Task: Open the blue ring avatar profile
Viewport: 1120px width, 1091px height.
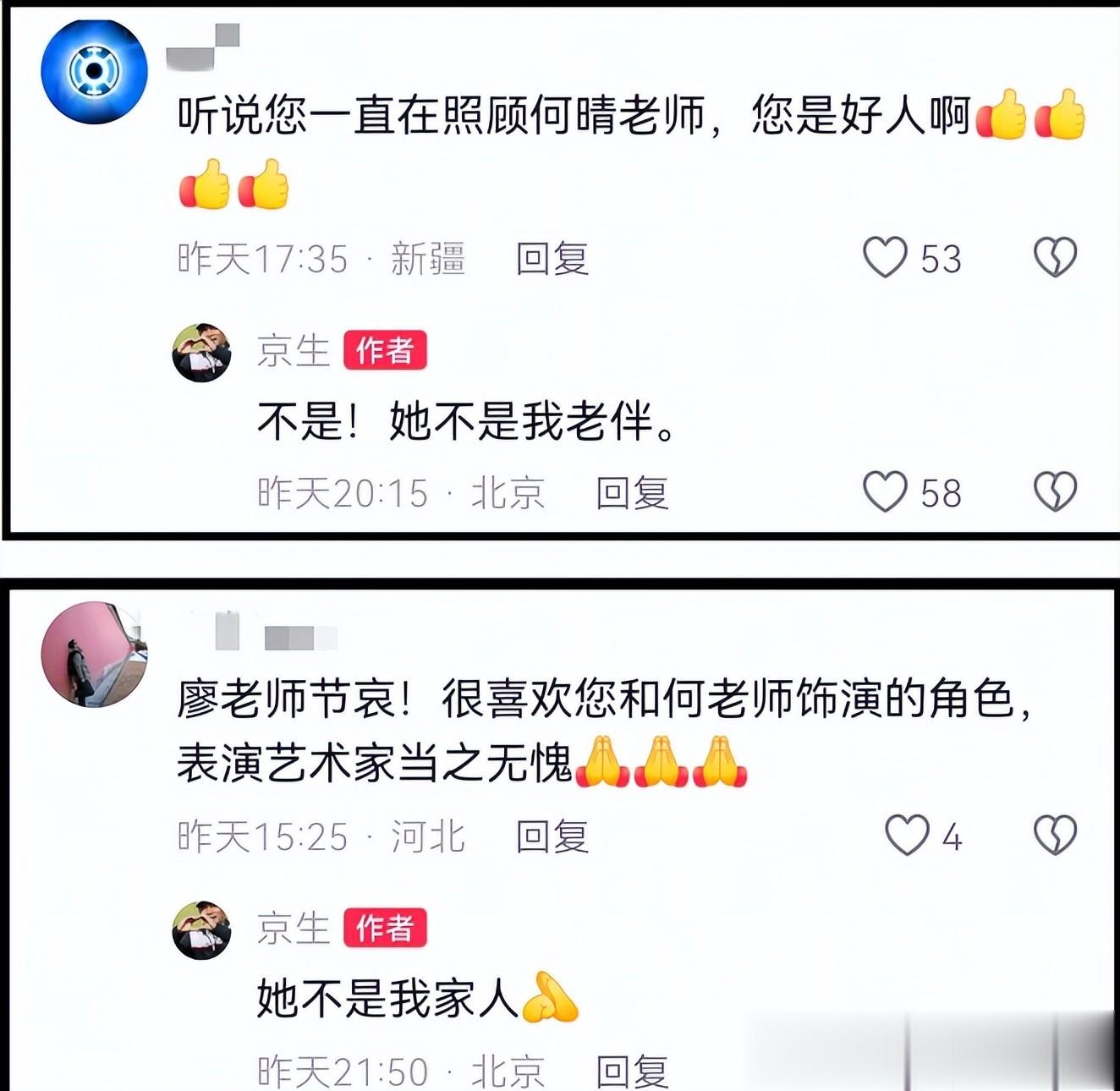Action: [x=94, y=72]
